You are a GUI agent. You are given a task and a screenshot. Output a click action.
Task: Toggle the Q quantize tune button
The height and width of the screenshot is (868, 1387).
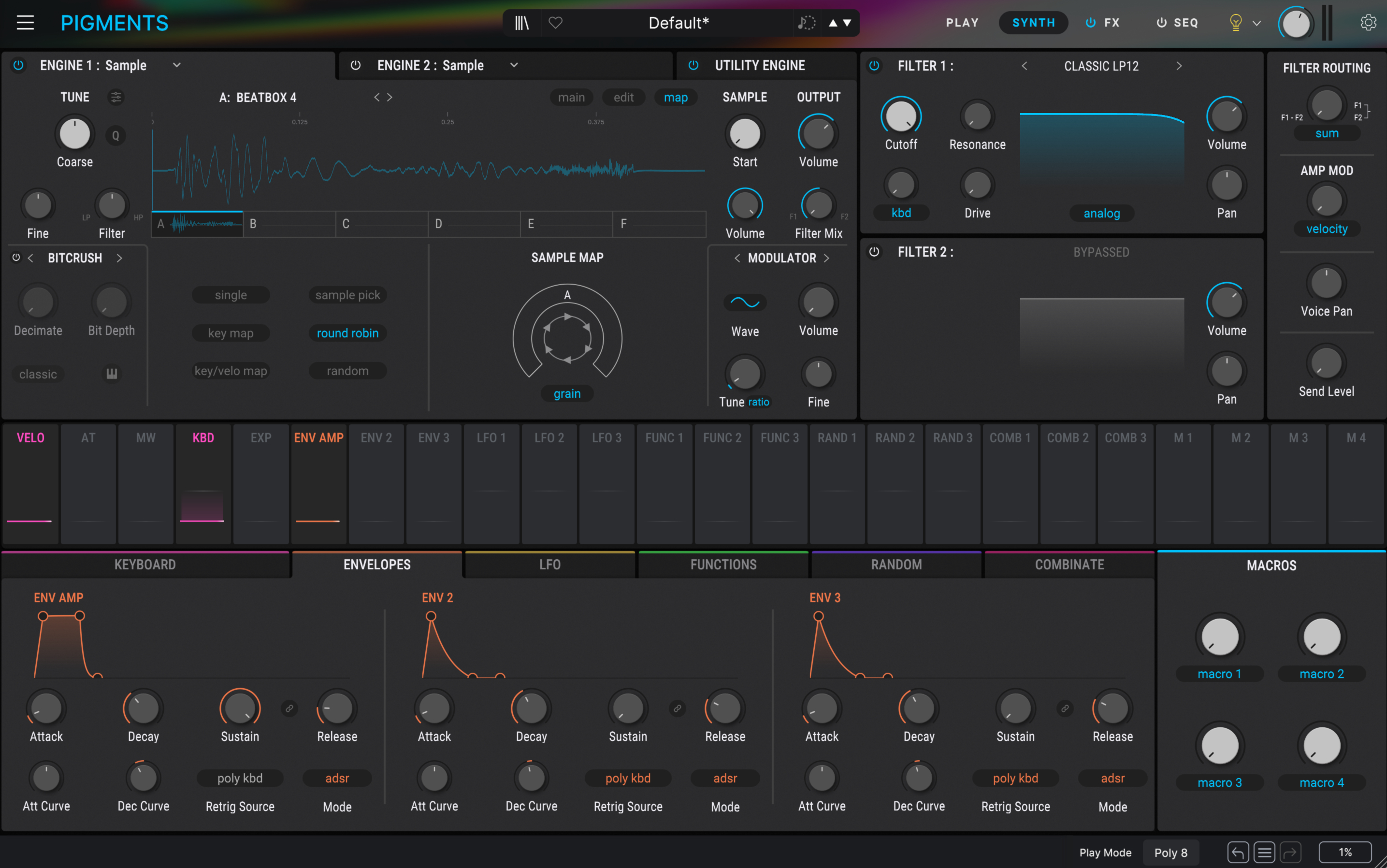(116, 136)
